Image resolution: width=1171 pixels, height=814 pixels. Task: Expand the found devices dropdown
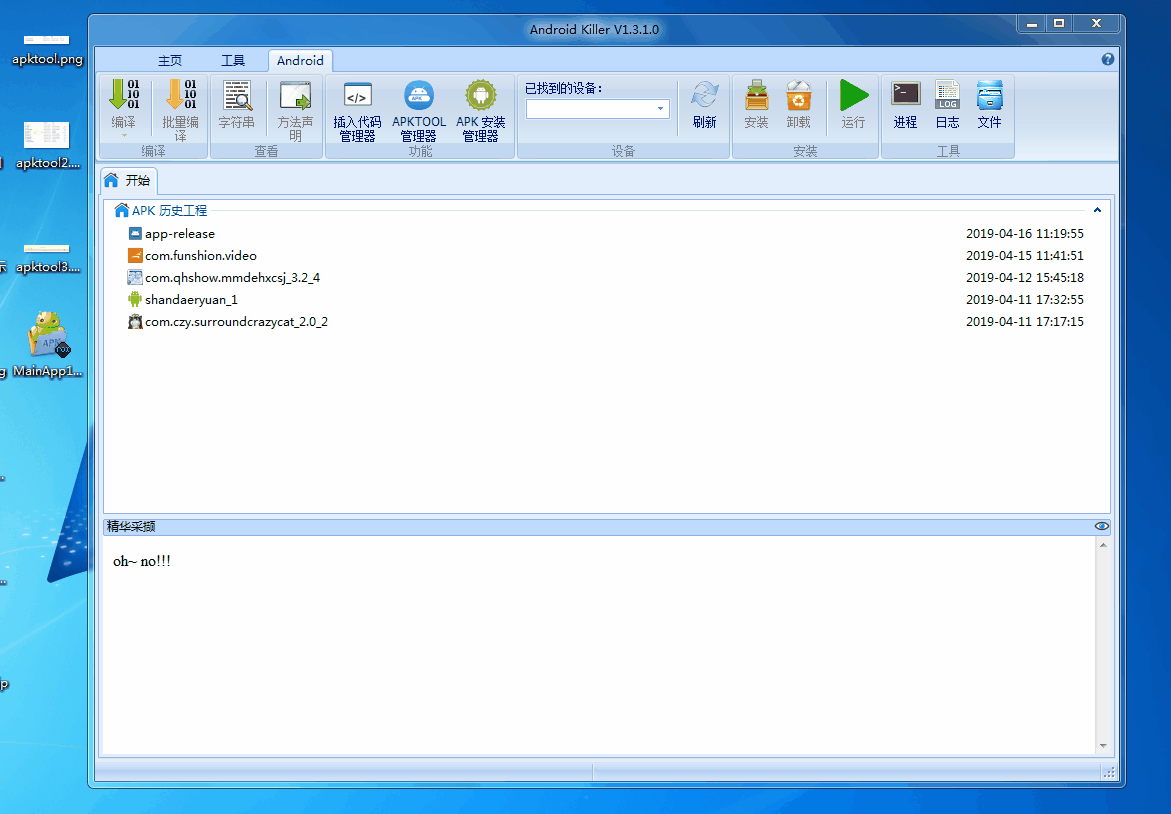point(660,109)
